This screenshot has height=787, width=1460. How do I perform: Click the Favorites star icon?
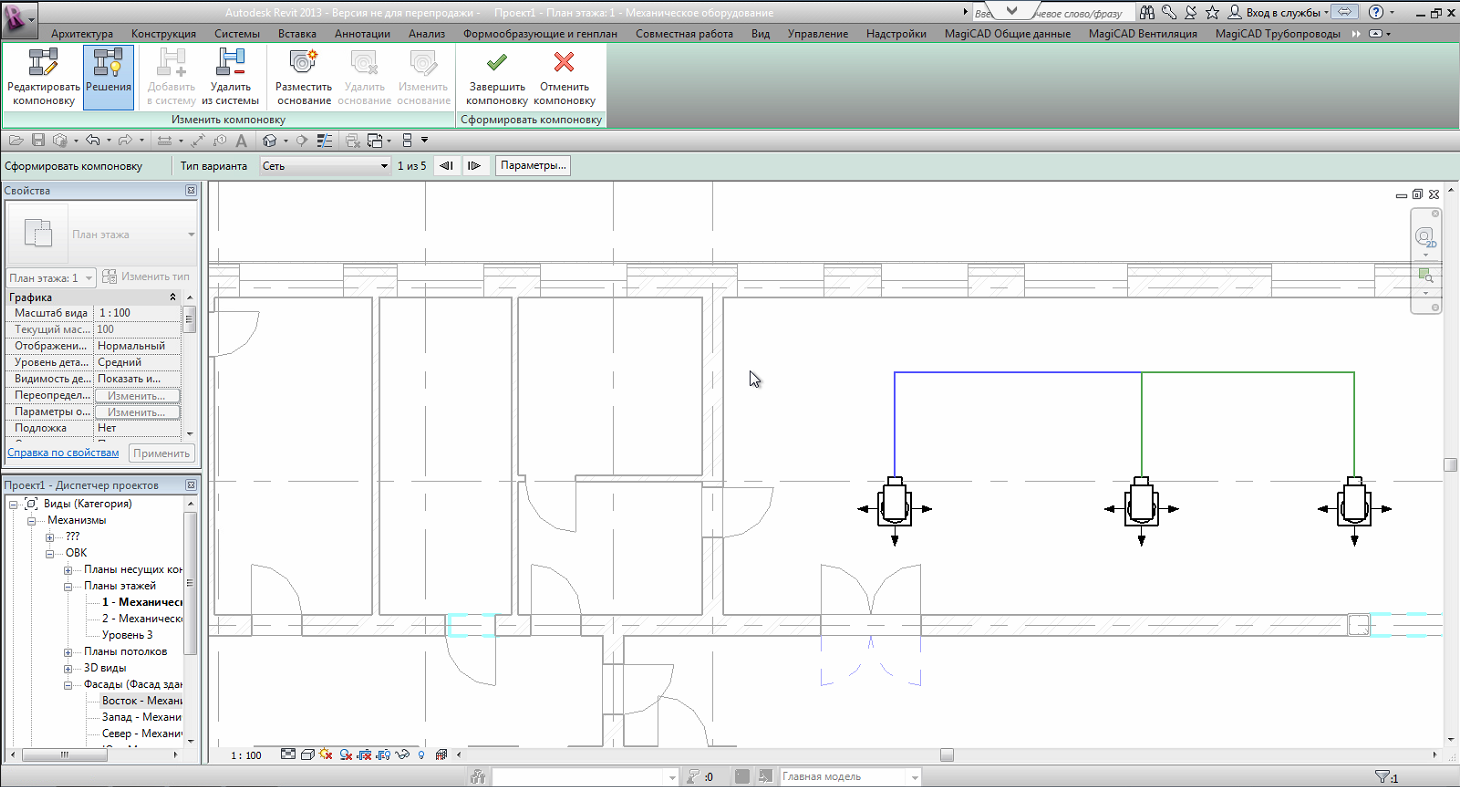click(1212, 12)
